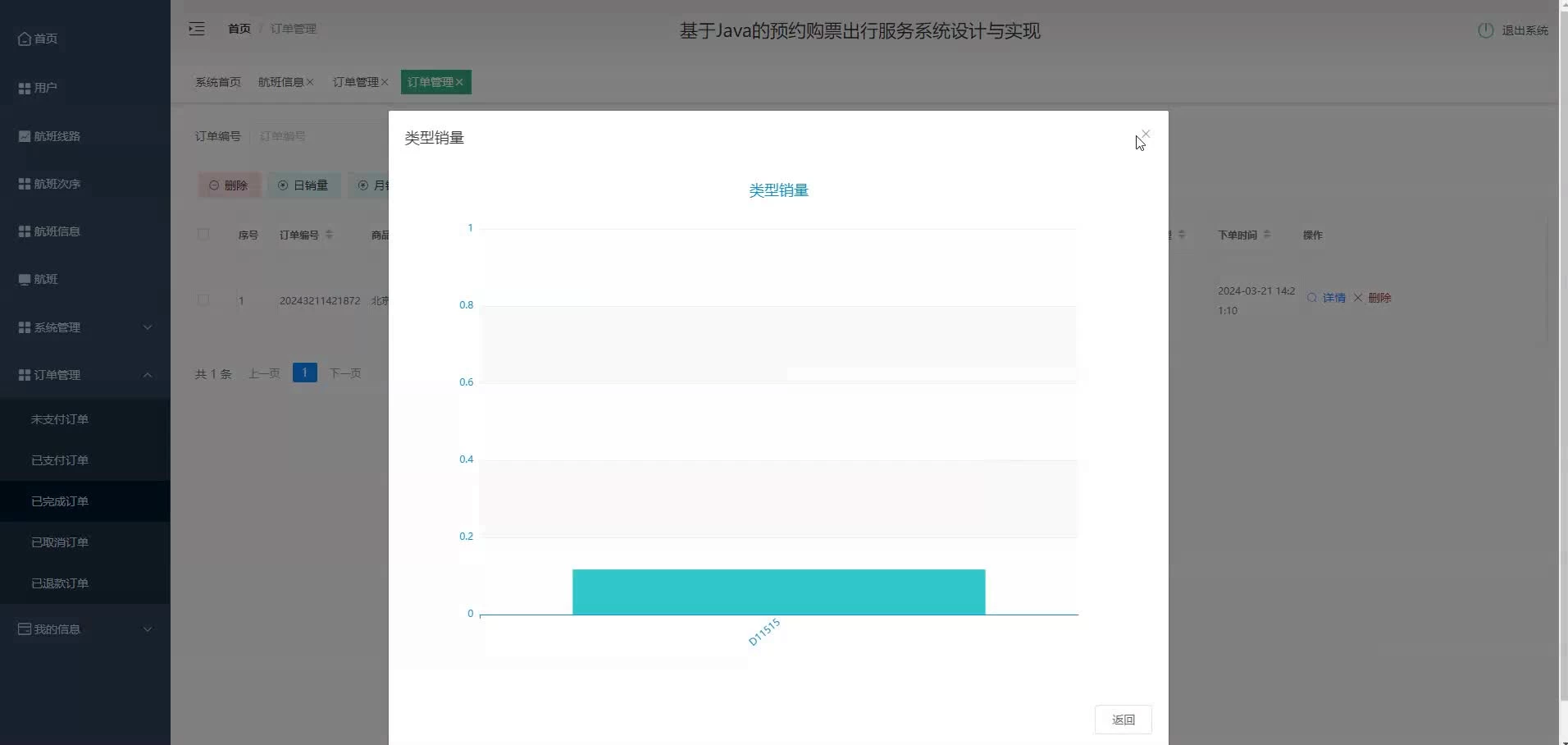Screen dimensions: 1568x745
Task: Click the 首页 home icon in sidebar
Action: (25, 39)
